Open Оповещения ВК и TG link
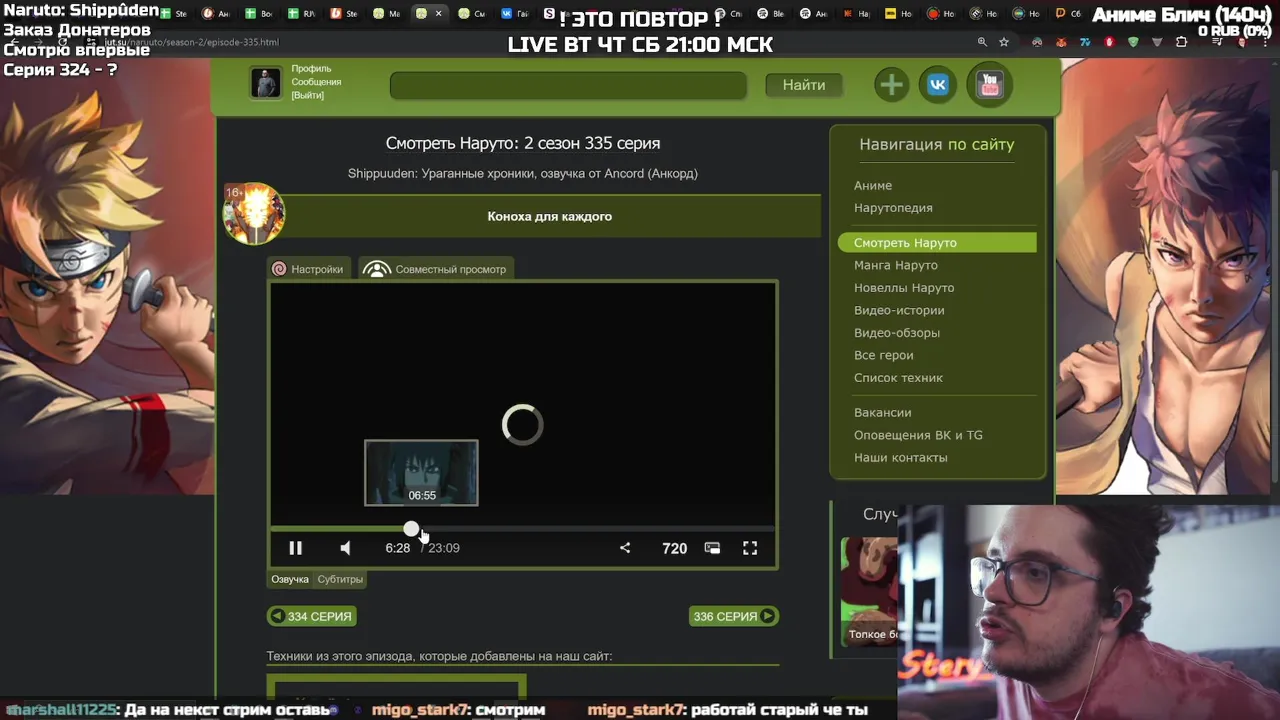 918,435
